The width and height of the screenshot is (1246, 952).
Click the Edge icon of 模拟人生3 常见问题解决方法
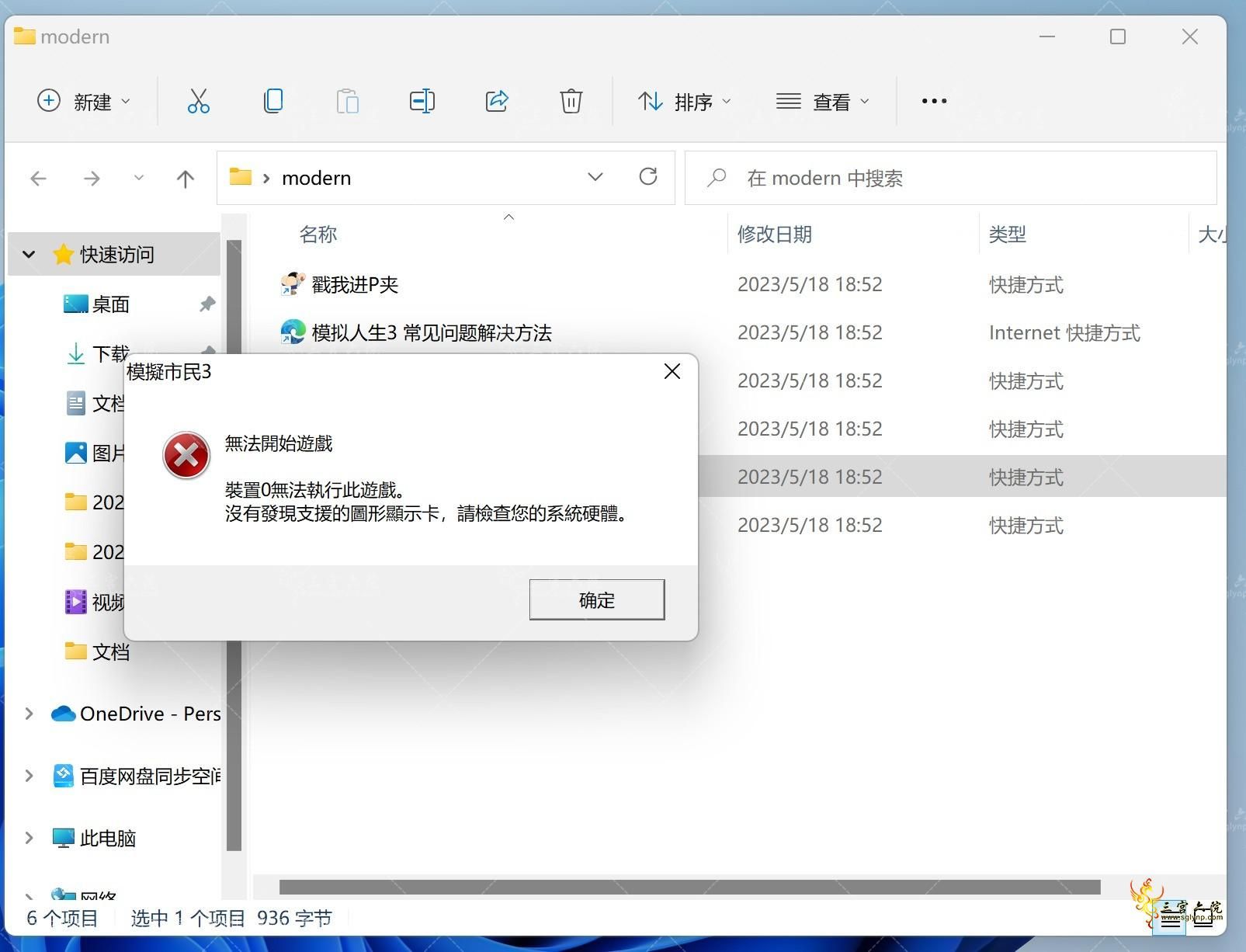pos(293,332)
